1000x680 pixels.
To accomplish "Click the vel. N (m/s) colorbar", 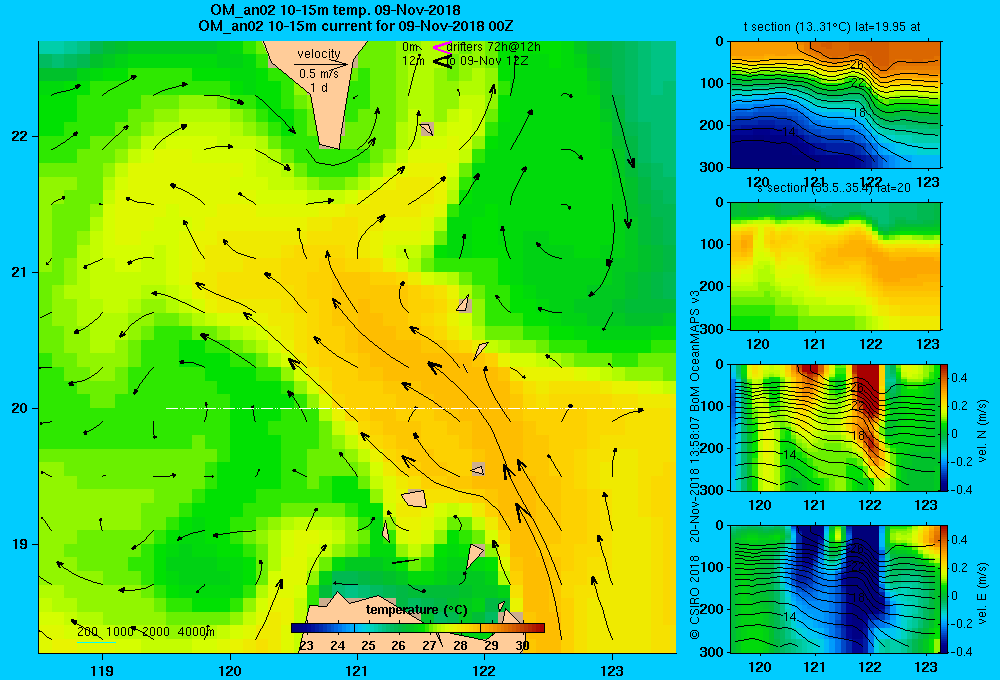I will (x=945, y=427).
